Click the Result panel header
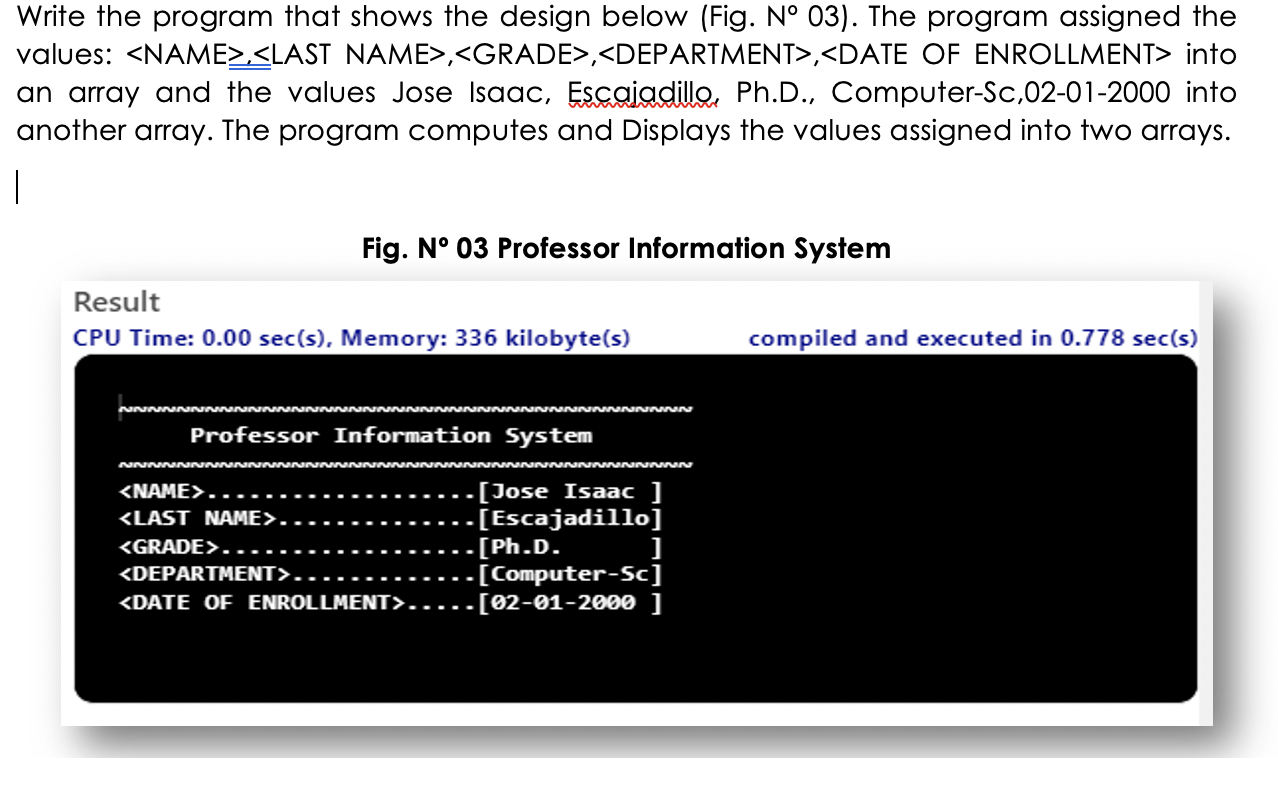The width and height of the screenshot is (1278, 800). tap(115, 301)
